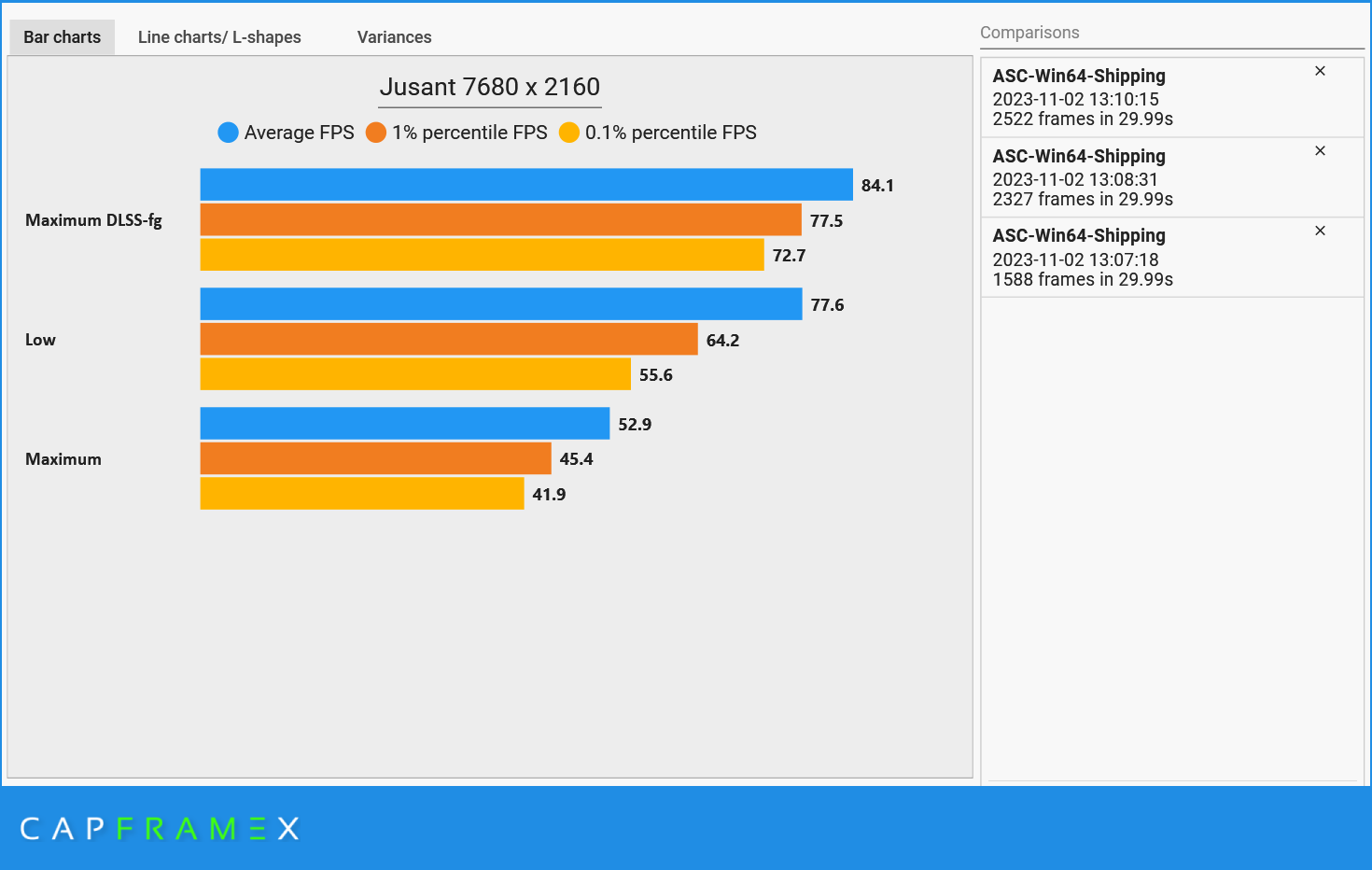
Task: Remove the 13:07:18 comparison with its X icon
Action: (1320, 230)
